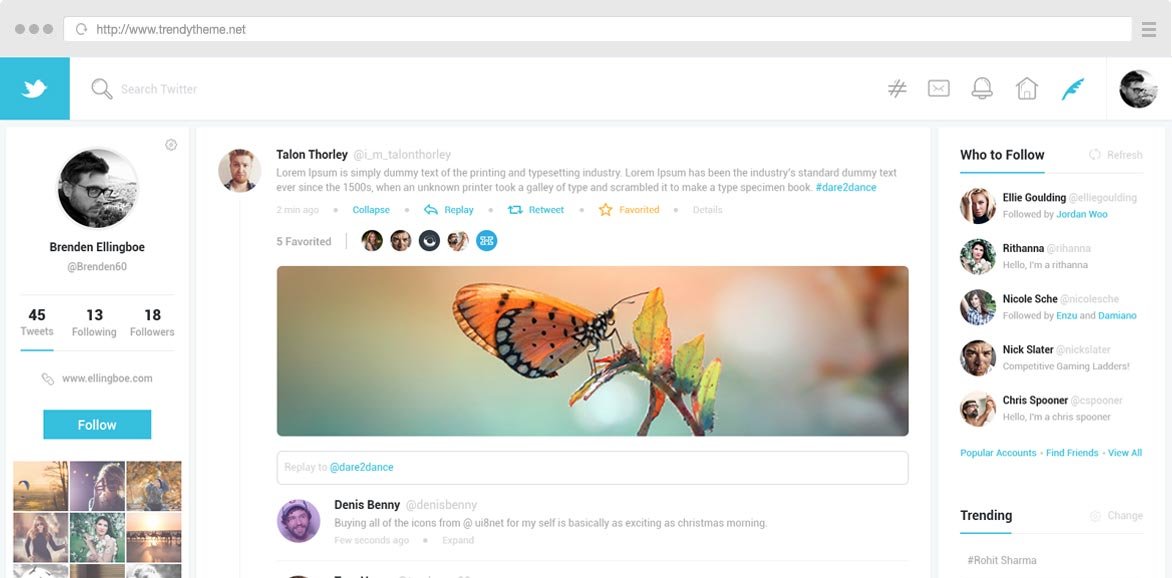
Task: Expand Denis Benny's tweet
Action: click(x=458, y=540)
